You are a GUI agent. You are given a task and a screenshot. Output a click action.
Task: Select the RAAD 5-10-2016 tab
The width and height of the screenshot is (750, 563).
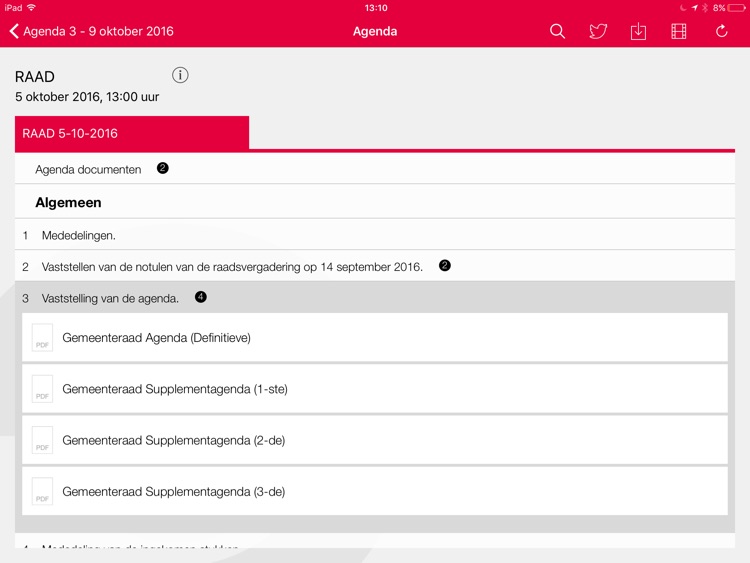[x=132, y=133]
